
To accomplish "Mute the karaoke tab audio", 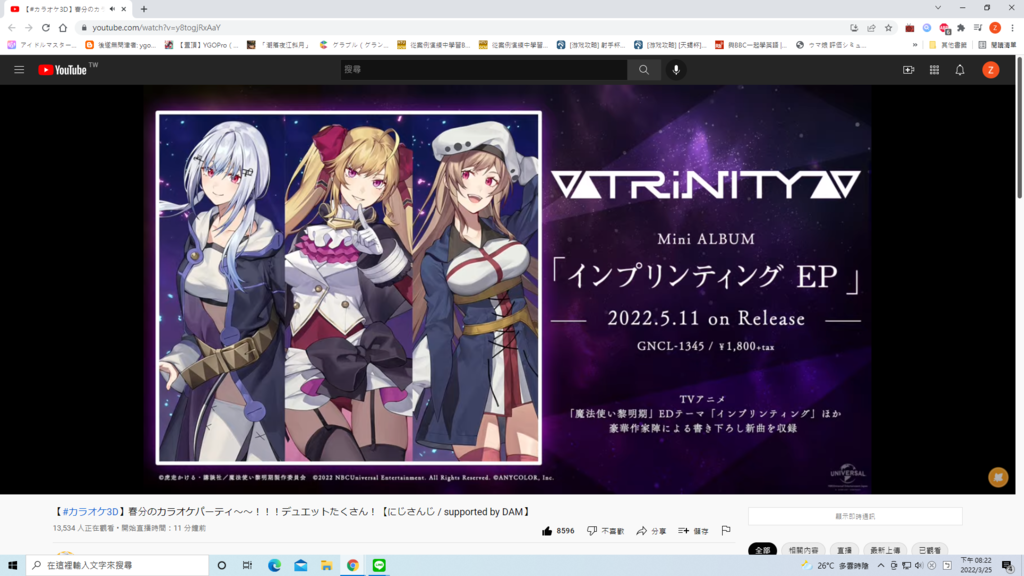I will [112, 9].
